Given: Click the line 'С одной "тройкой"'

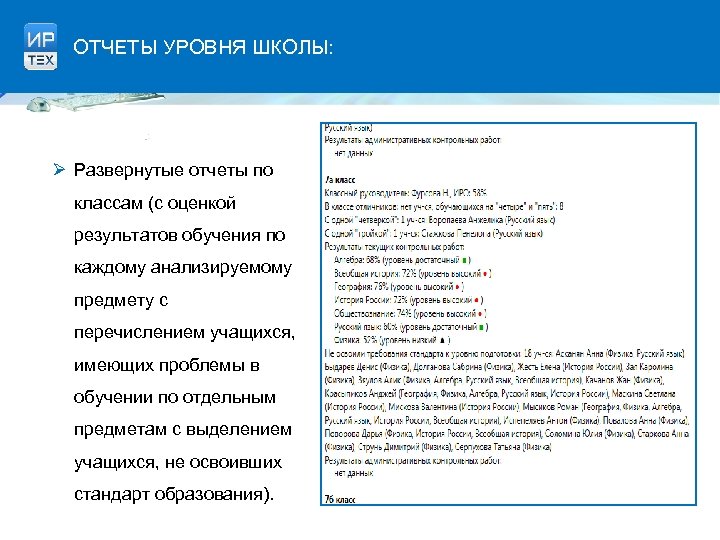Looking at the screenshot, I should point(433,233).
